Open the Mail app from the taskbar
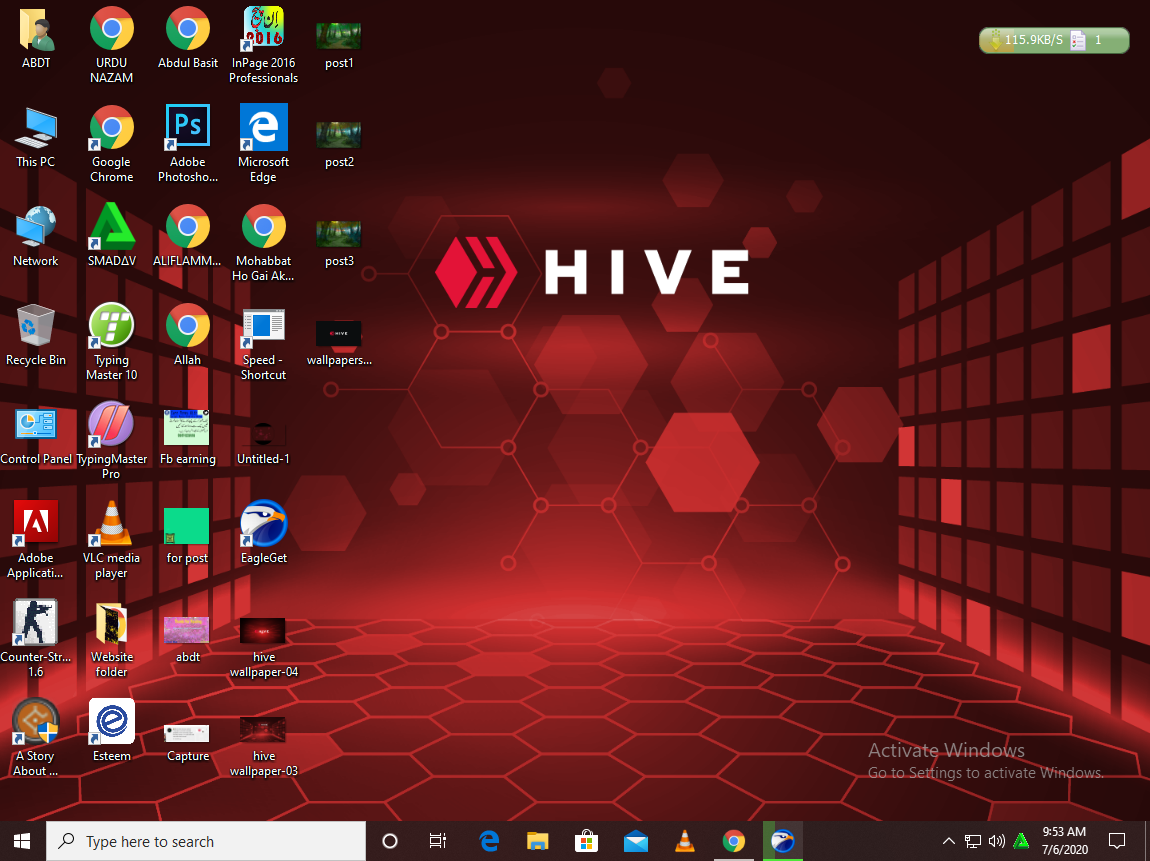 click(x=635, y=841)
